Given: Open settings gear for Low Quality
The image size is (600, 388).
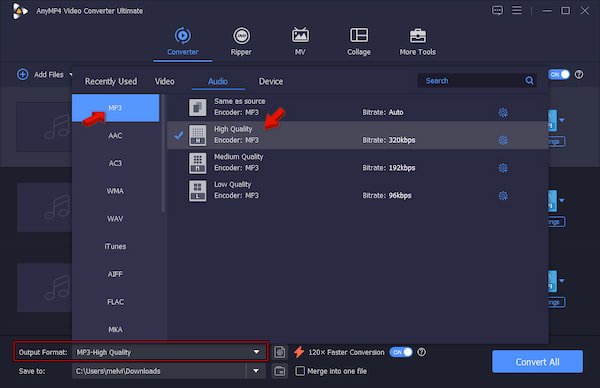Looking at the screenshot, I should point(503,196).
